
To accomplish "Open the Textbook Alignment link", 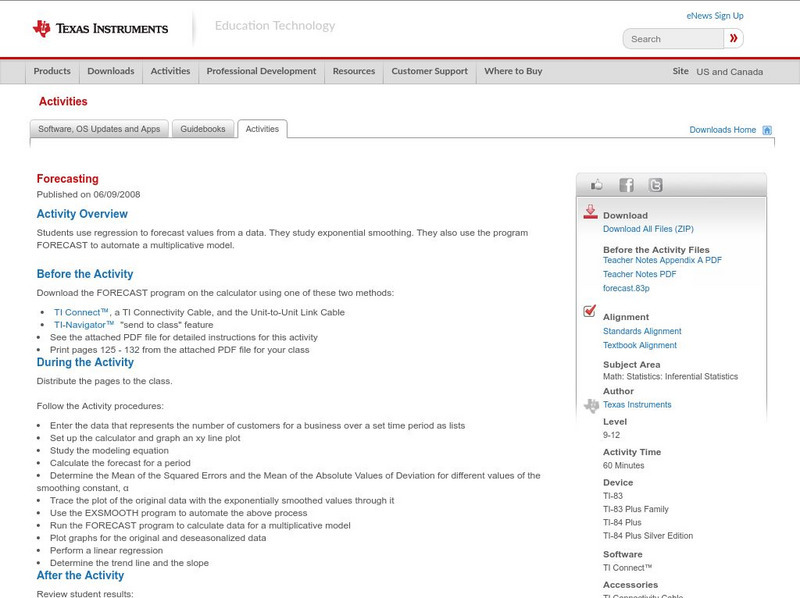I will (x=640, y=345).
